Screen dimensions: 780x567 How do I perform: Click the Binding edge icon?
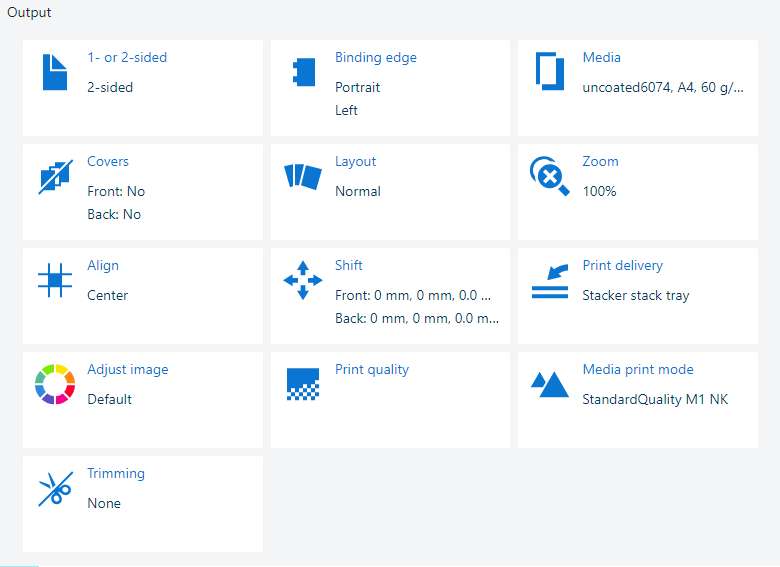[304, 72]
